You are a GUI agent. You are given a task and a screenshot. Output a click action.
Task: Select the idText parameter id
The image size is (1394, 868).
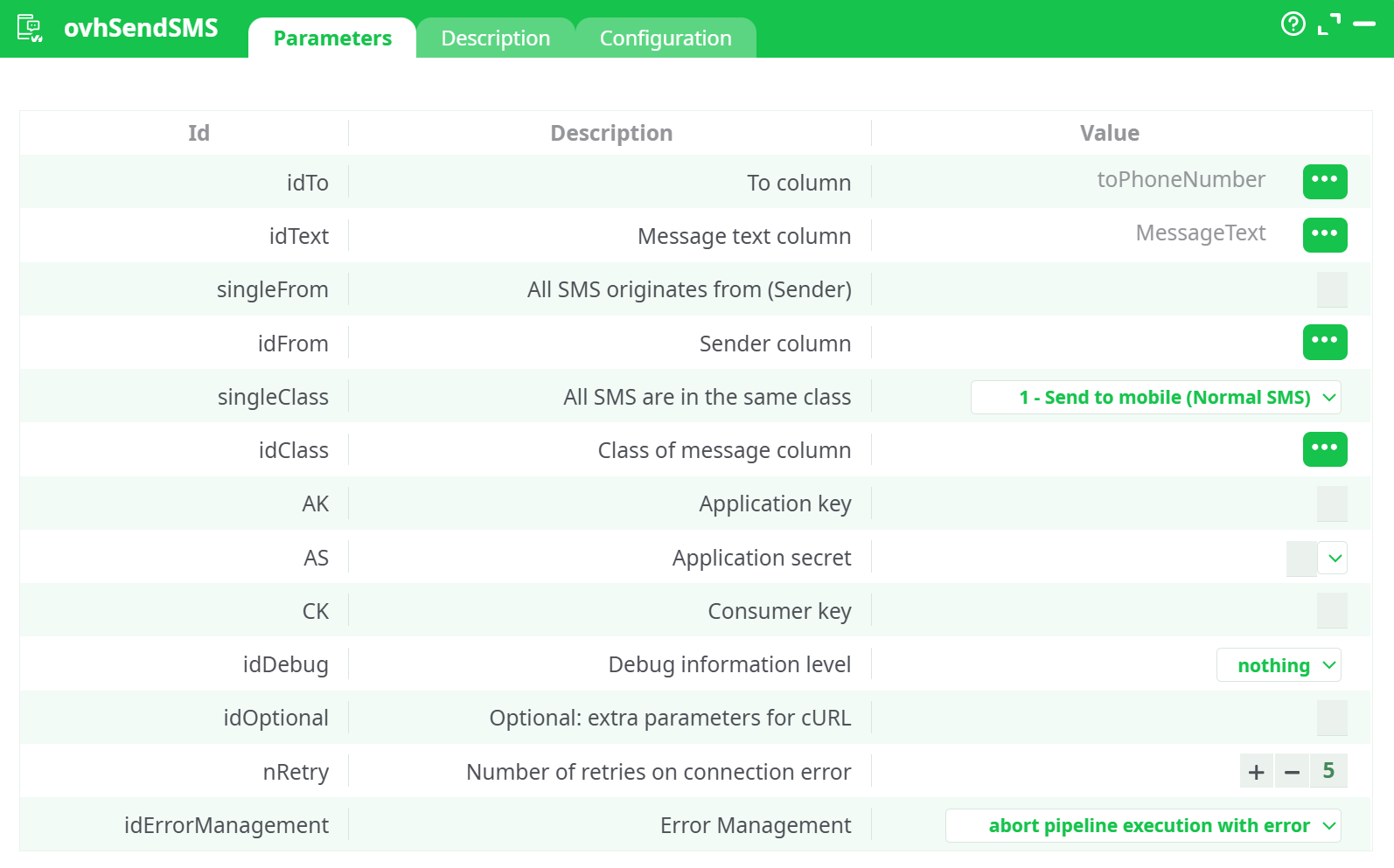tap(298, 236)
